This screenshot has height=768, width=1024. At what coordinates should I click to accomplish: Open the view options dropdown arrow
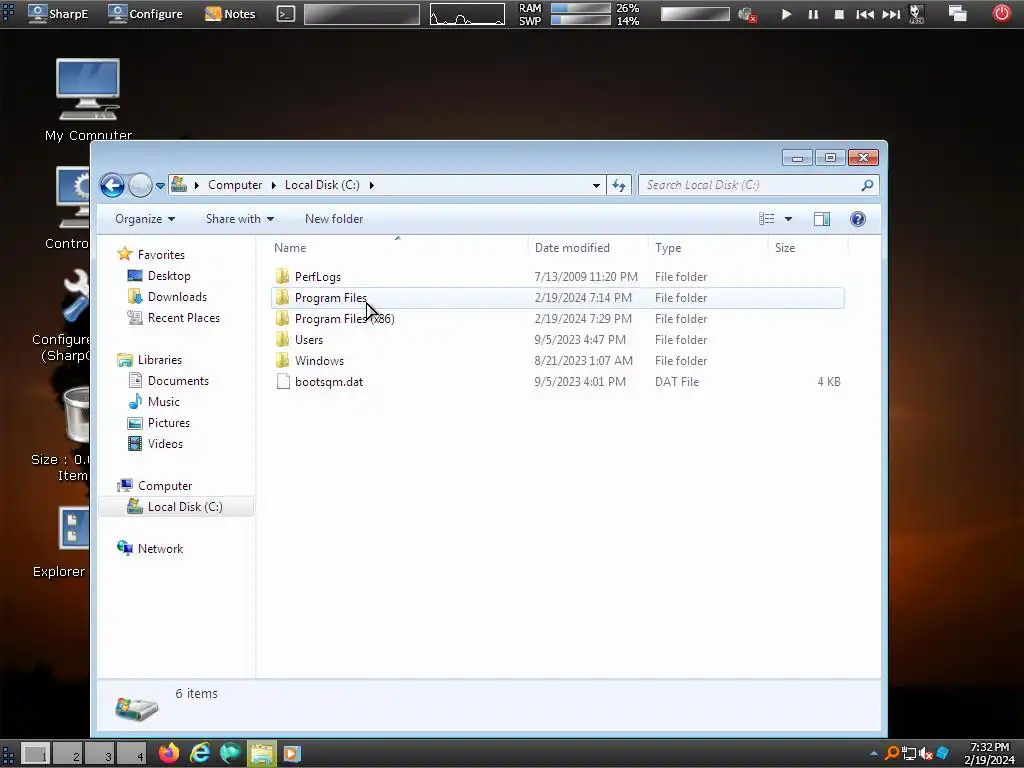[x=788, y=219]
